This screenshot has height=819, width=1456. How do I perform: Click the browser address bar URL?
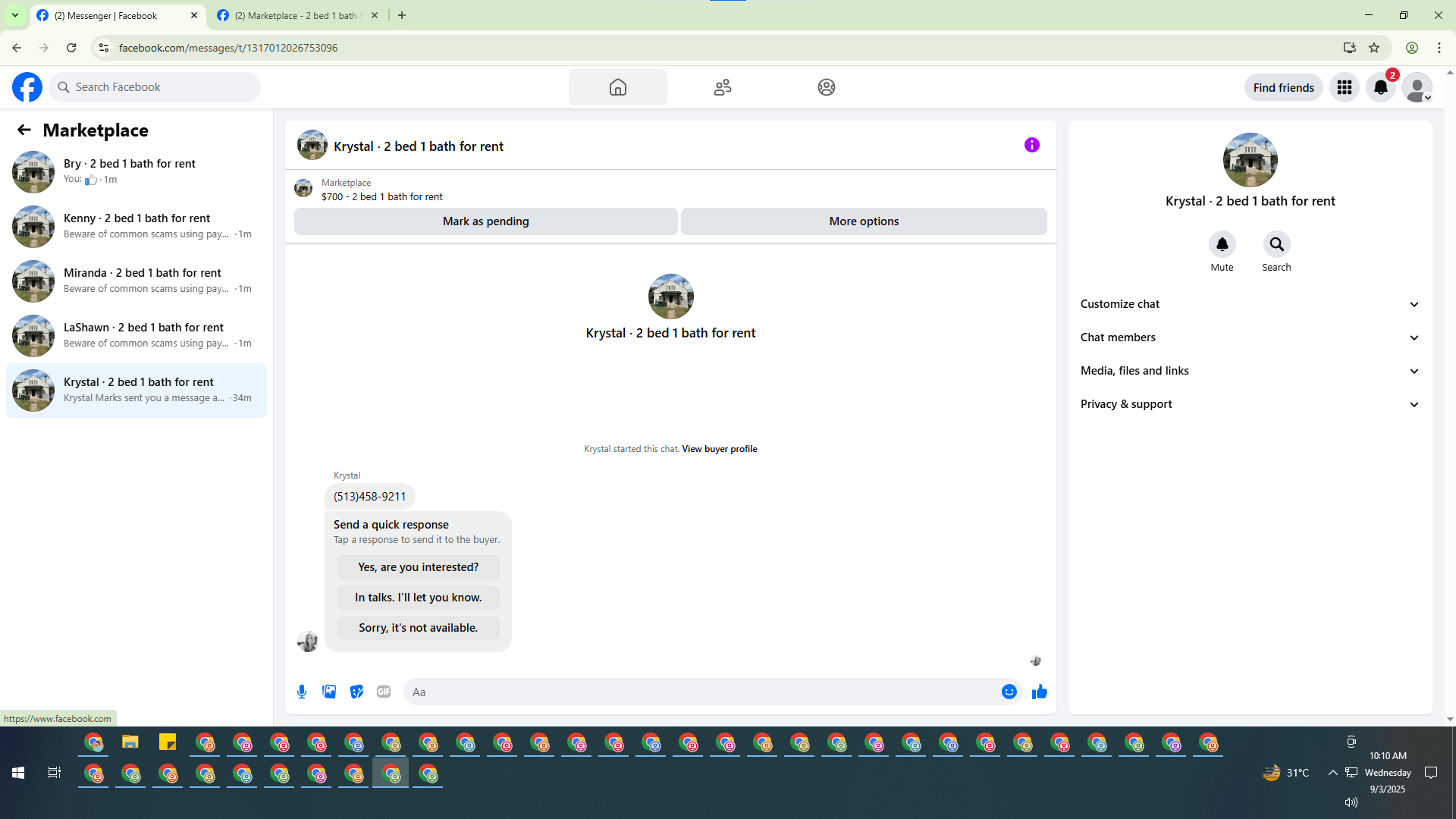pyautogui.click(x=228, y=48)
